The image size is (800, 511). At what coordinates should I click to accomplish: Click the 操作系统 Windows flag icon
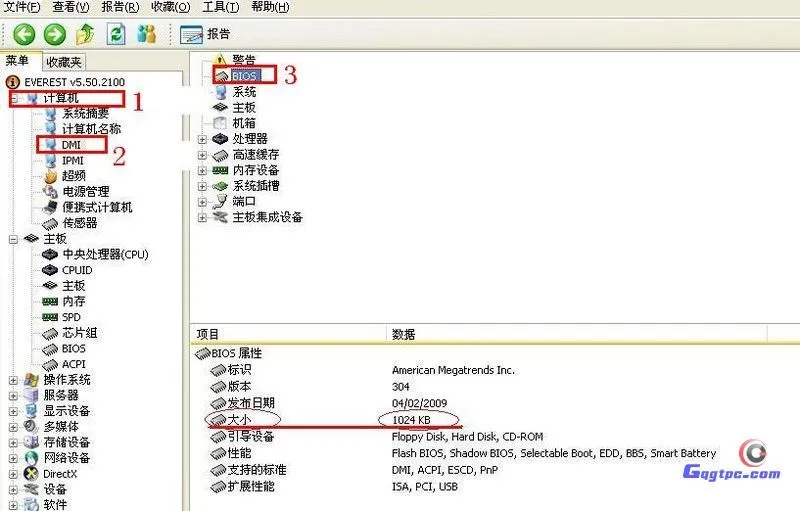tap(31, 380)
